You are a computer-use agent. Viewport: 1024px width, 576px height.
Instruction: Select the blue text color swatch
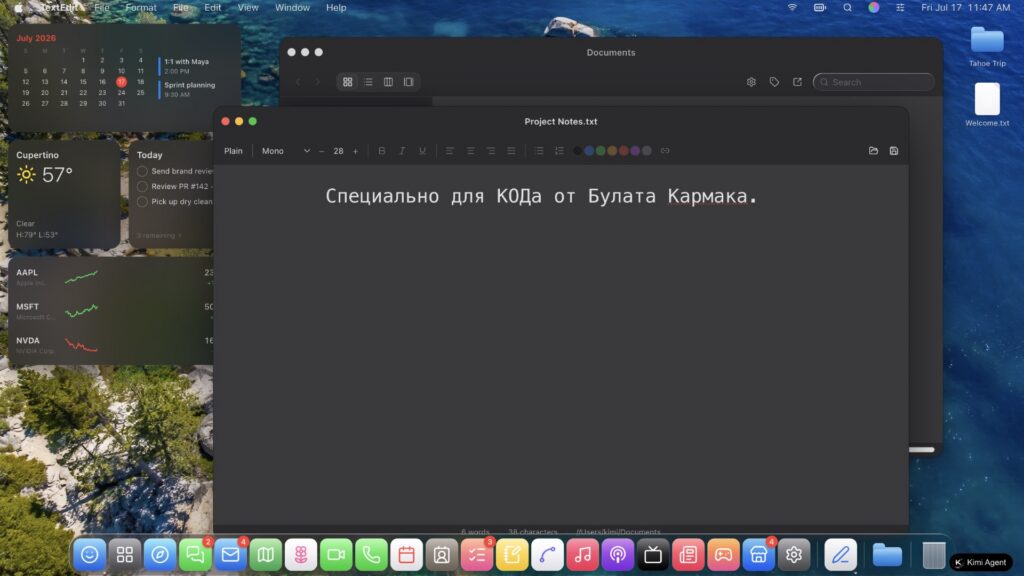tap(589, 151)
